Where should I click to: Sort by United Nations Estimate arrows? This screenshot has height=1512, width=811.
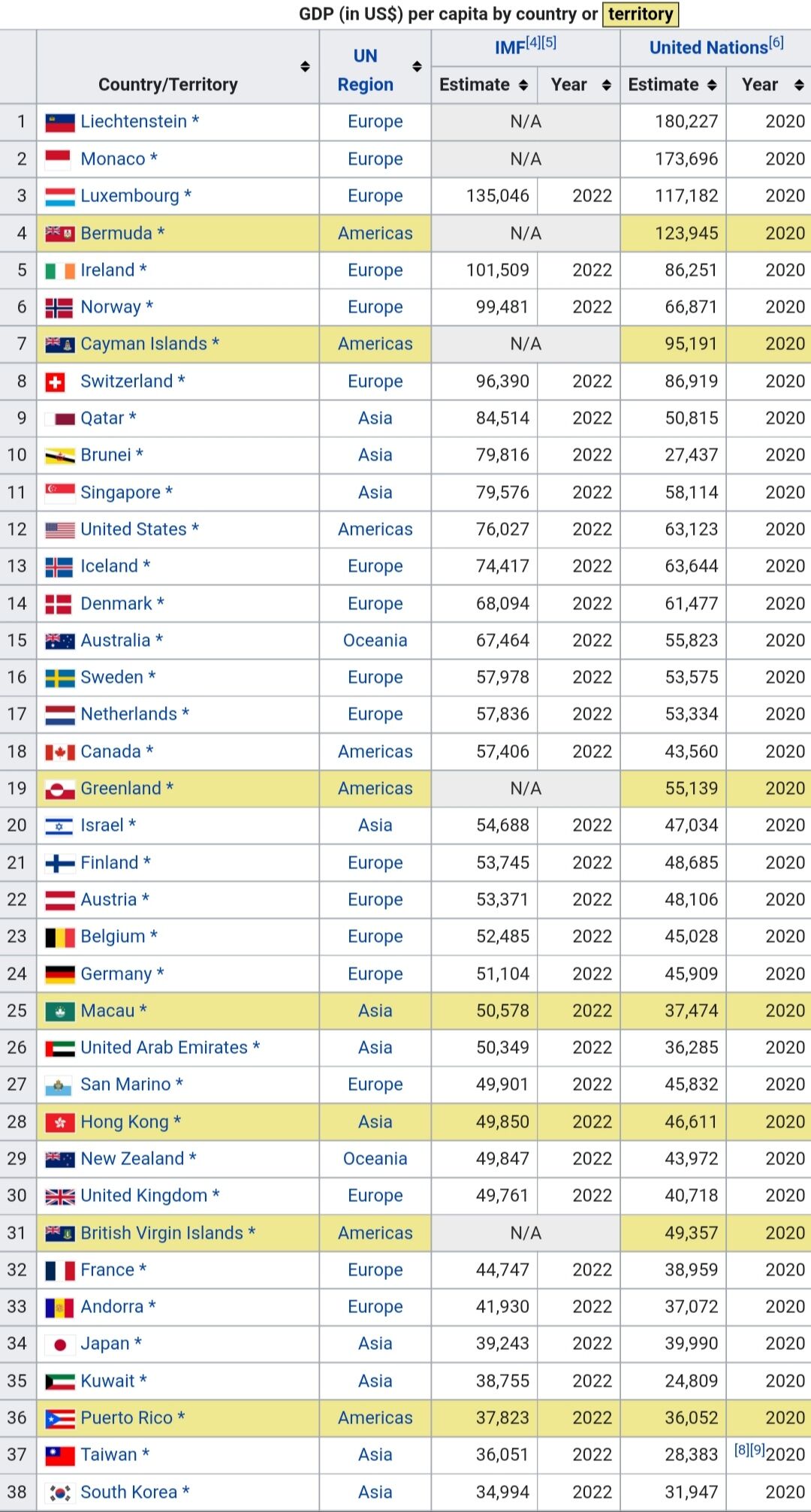(x=712, y=85)
